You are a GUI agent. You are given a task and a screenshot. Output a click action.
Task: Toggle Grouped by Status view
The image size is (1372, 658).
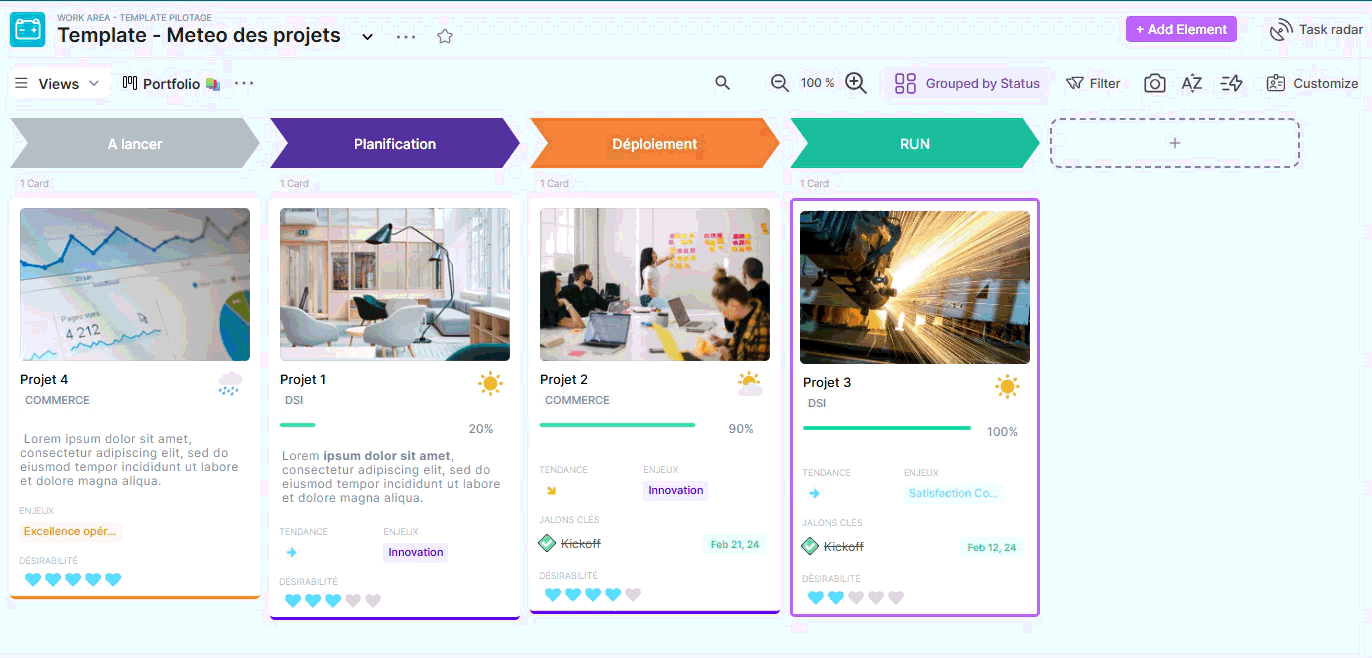(967, 83)
